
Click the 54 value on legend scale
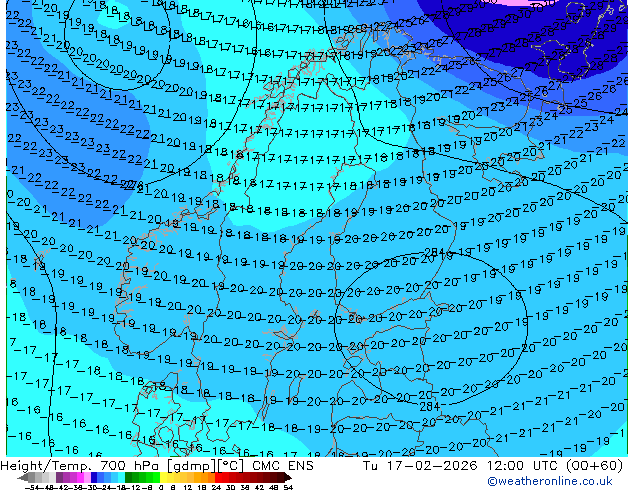(288, 487)
